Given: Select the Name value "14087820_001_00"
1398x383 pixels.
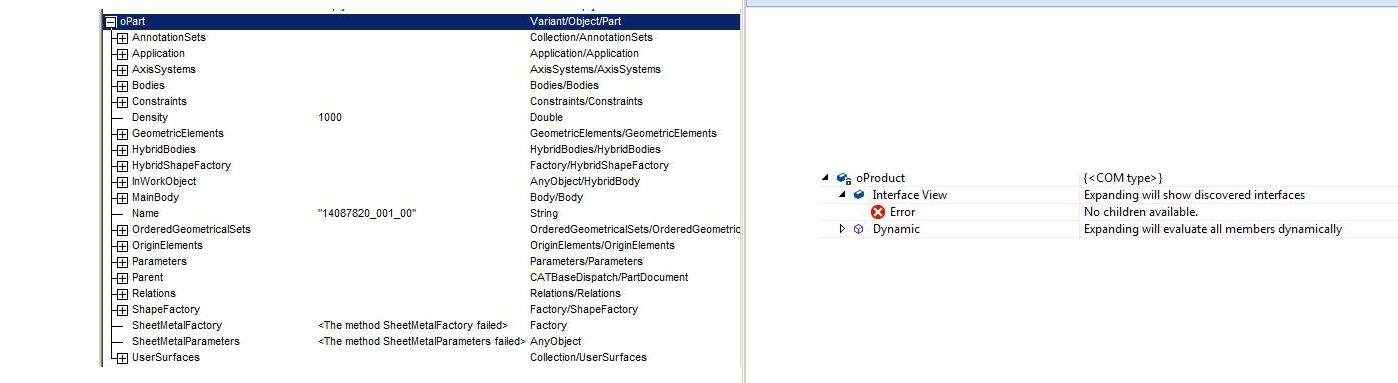Looking at the screenshot, I should 366,213.
